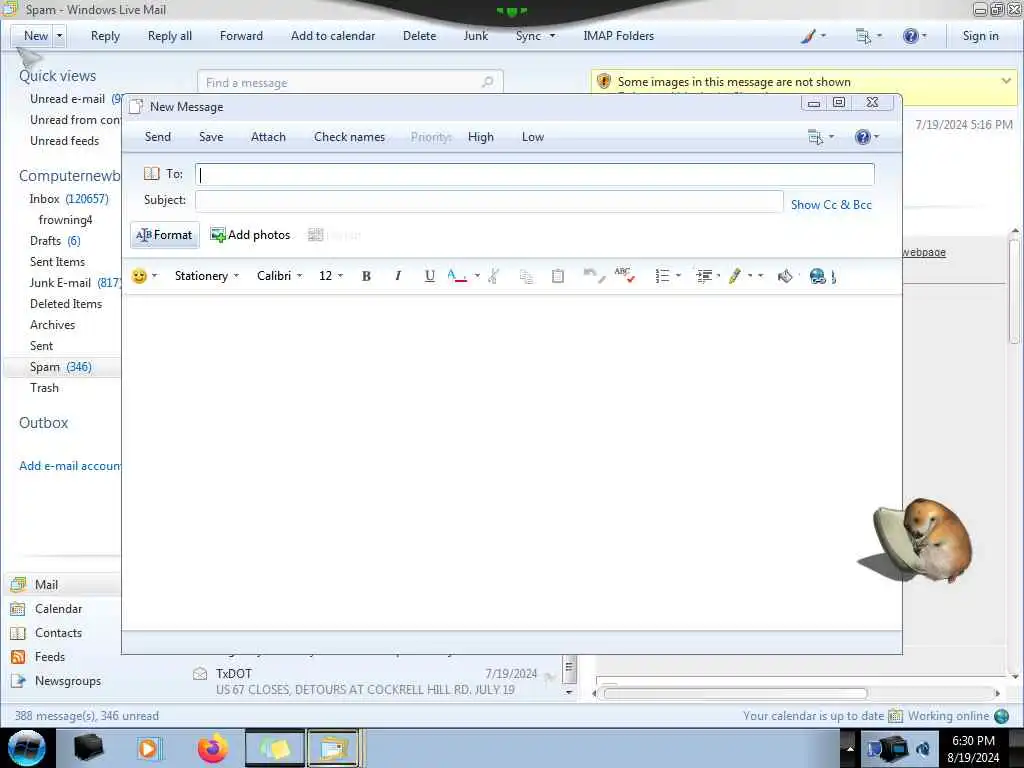This screenshot has width=1024, height=768.
Task: Open the New button dropdown arrow
Action: 59,36
